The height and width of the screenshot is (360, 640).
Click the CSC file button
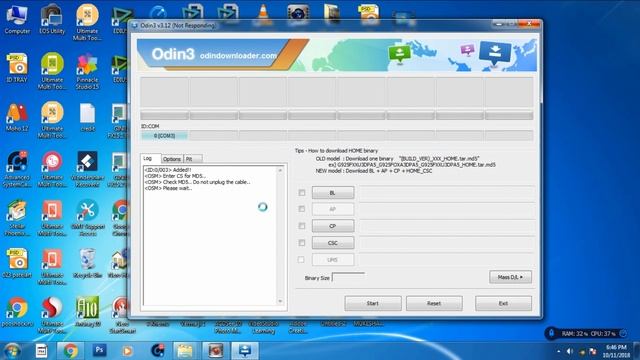(333, 243)
